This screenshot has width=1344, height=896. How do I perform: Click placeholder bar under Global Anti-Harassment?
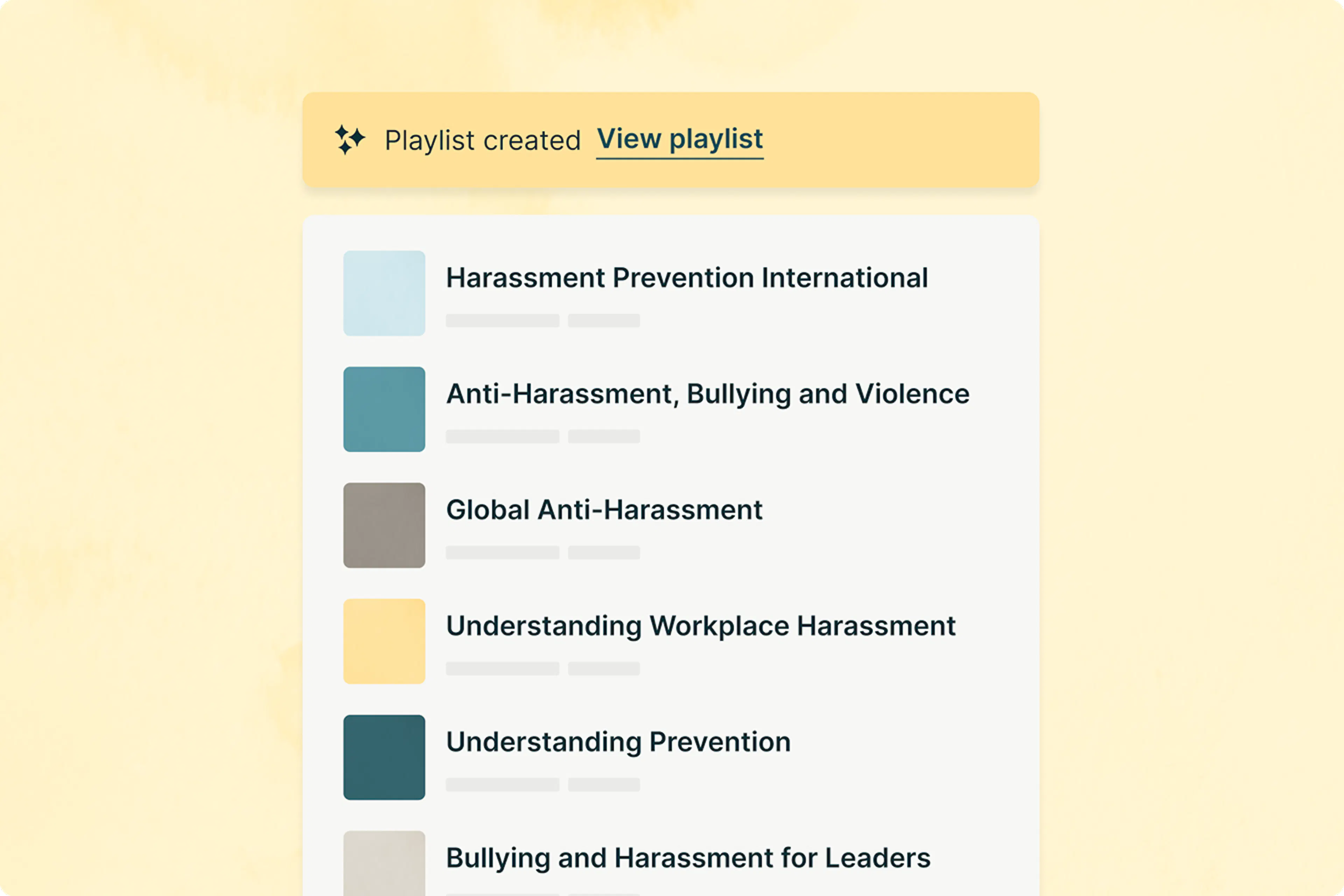(502, 553)
